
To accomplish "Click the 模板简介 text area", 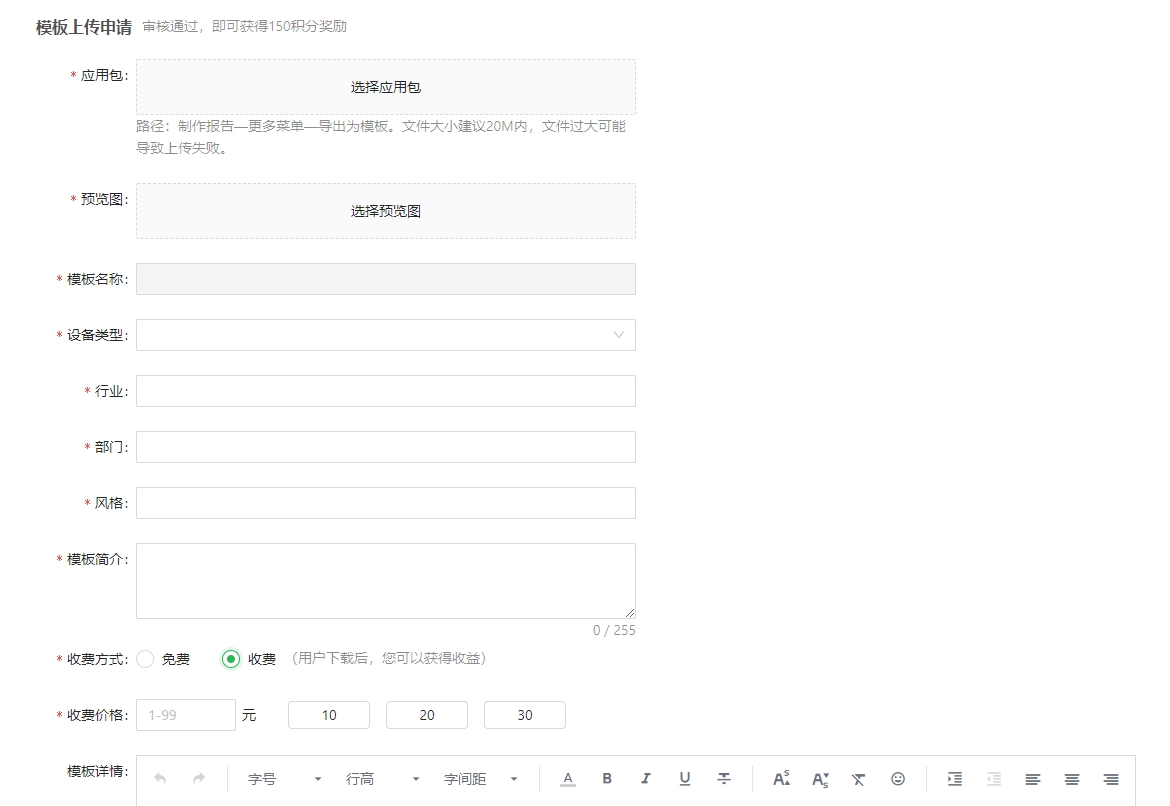I will coord(385,581).
